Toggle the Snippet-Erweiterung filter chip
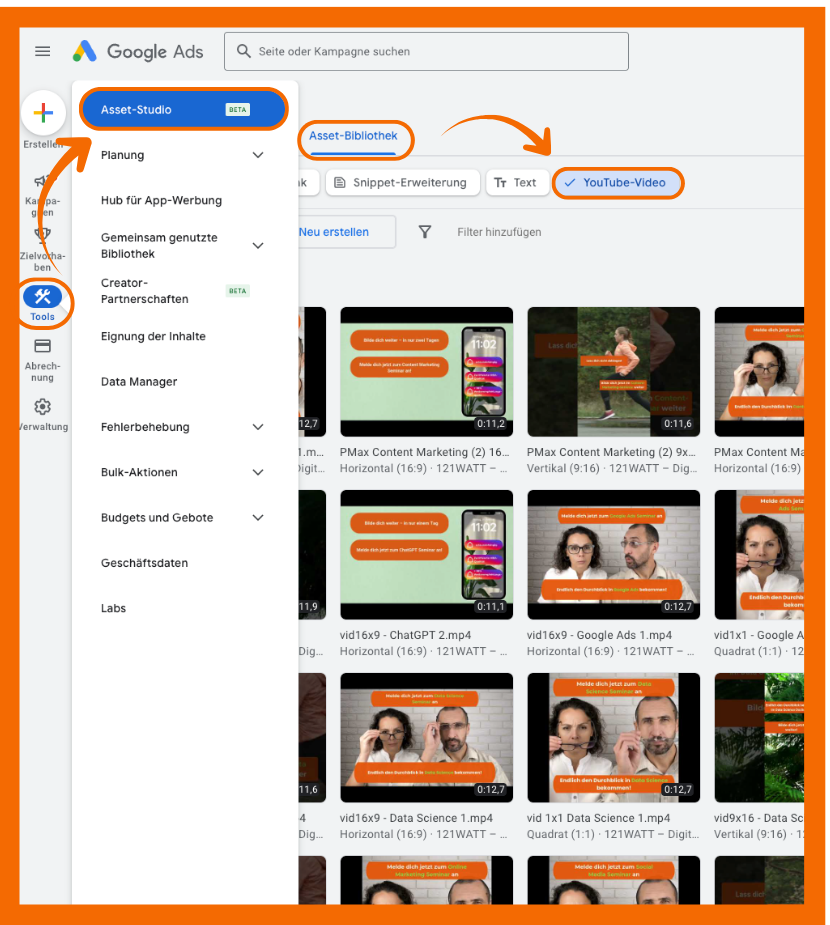The width and height of the screenshot is (830, 925). tap(400, 183)
